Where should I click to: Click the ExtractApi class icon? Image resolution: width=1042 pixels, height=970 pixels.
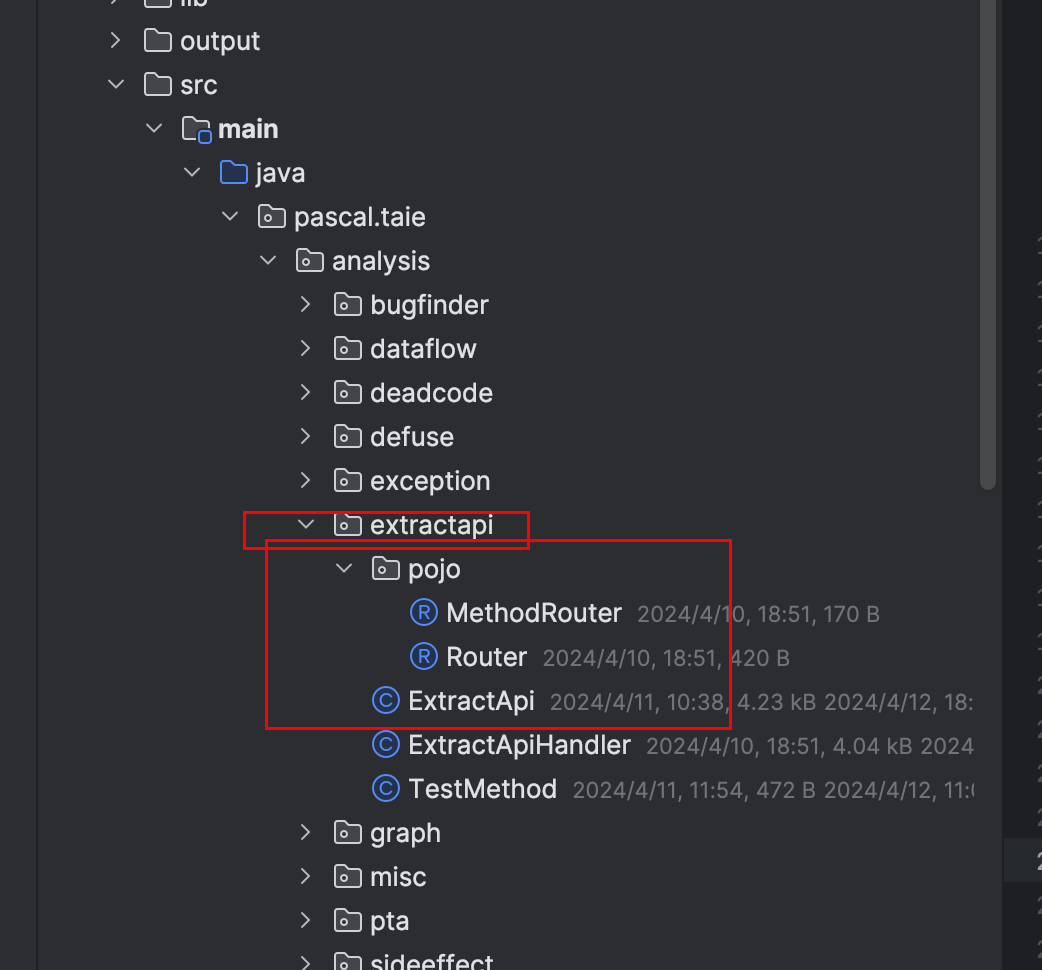385,700
